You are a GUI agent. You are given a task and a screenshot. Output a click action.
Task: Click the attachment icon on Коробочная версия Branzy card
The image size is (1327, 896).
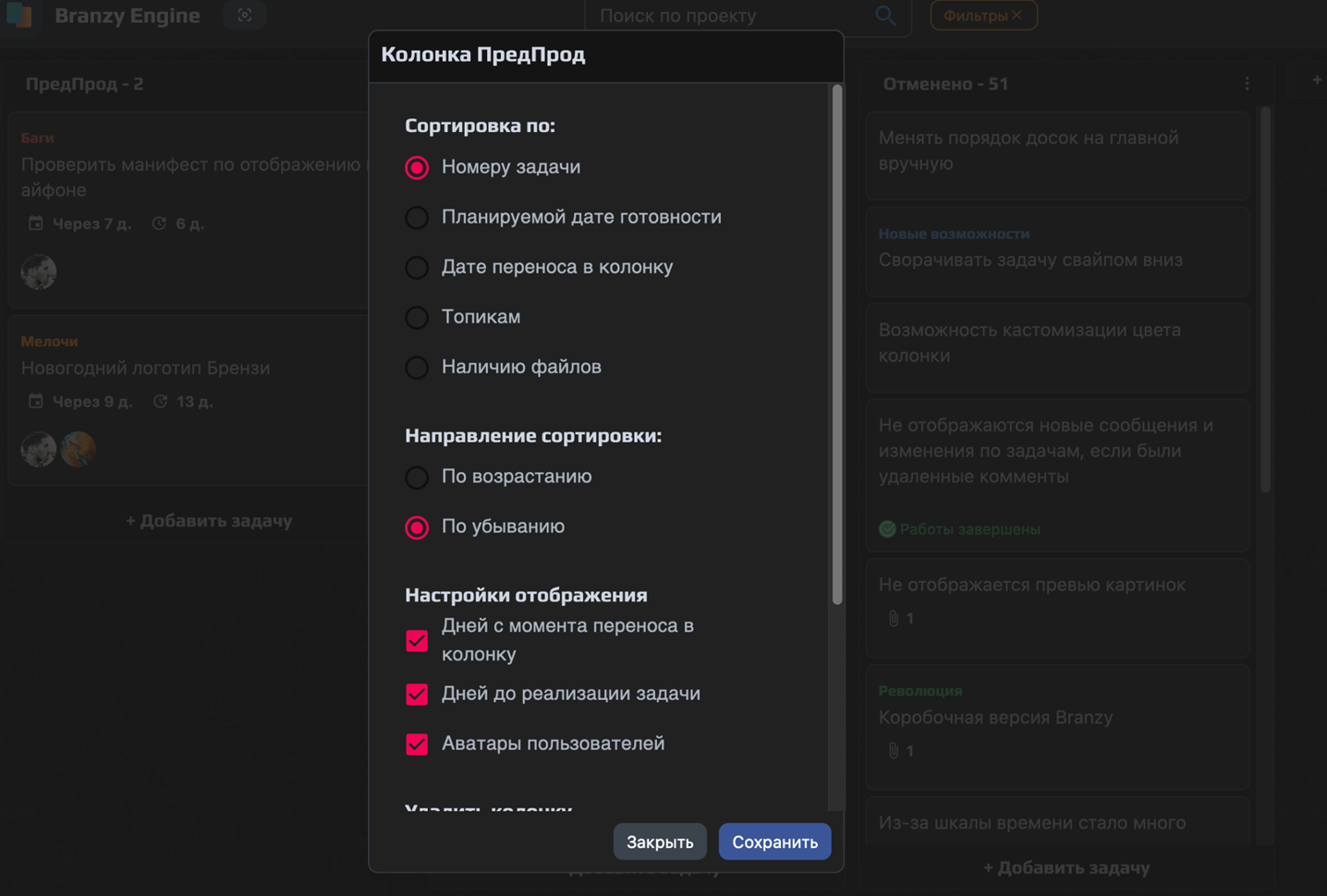click(894, 751)
